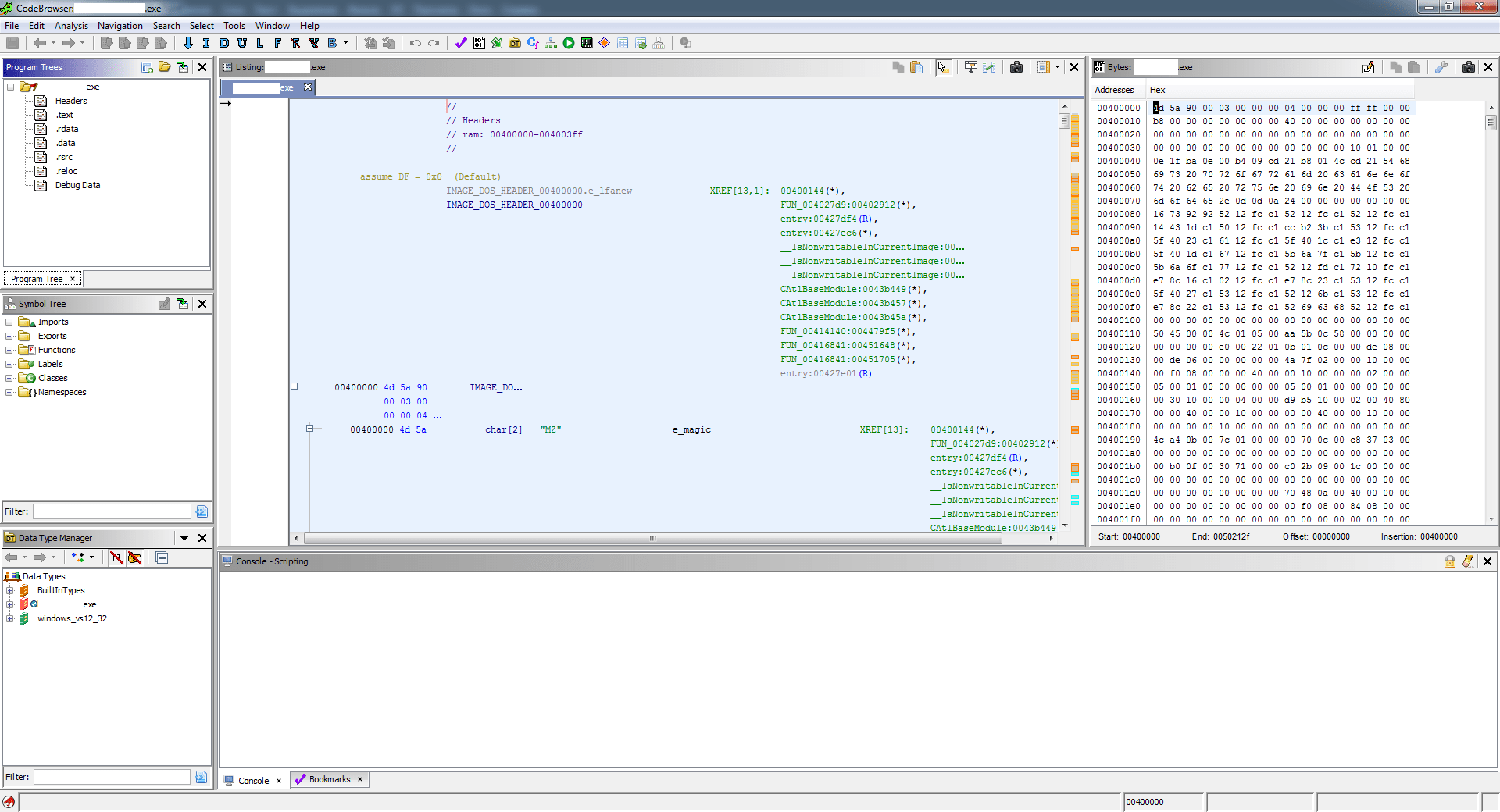Open the Analysis menu
The image size is (1500, 812).
coord(71,26)
